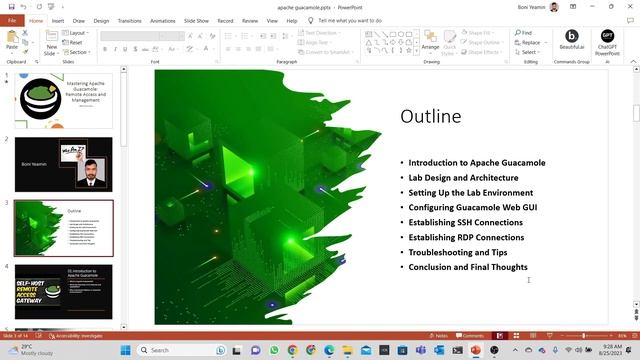Open the Replace dropdown arrow

tap(546, 42)
